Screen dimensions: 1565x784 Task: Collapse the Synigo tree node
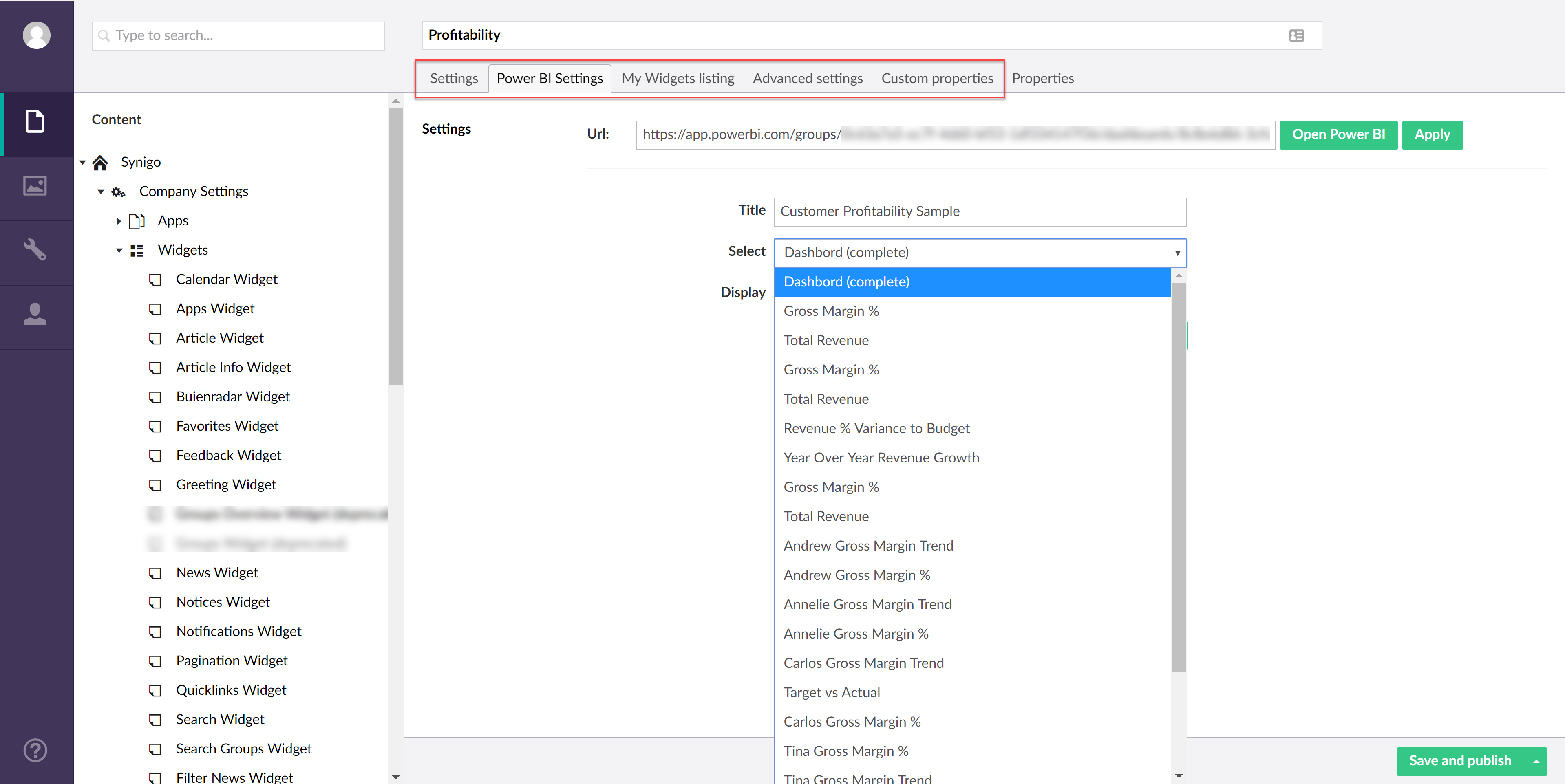(x=83, y=162)
